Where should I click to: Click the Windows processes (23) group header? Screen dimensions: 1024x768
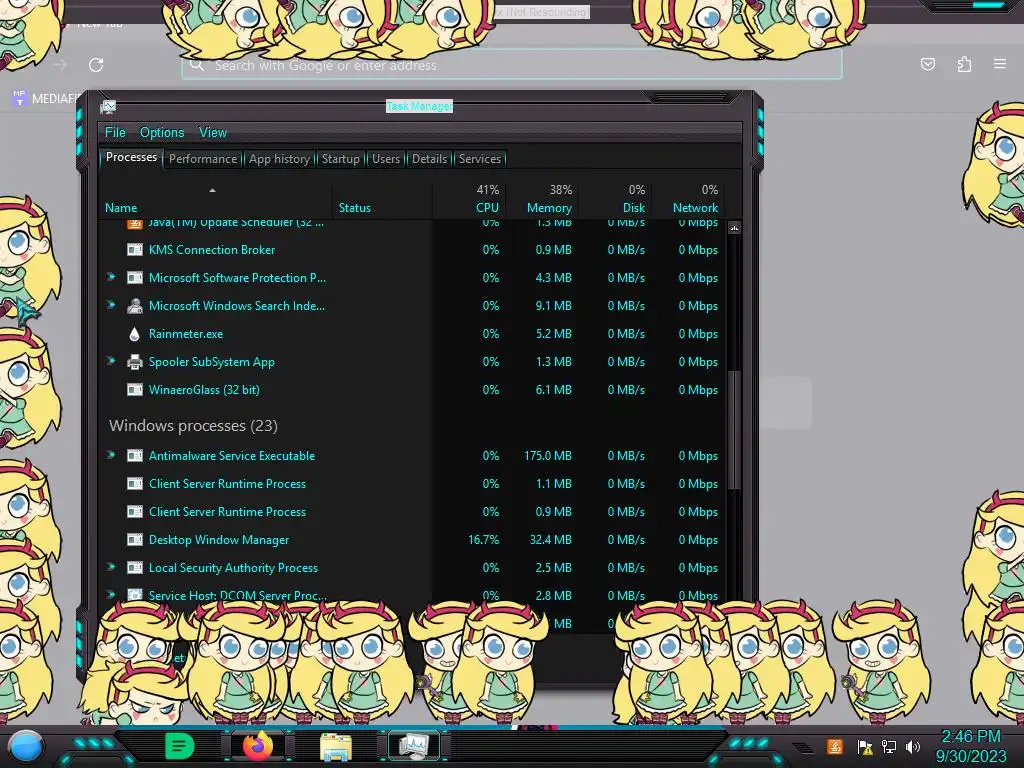193,426
